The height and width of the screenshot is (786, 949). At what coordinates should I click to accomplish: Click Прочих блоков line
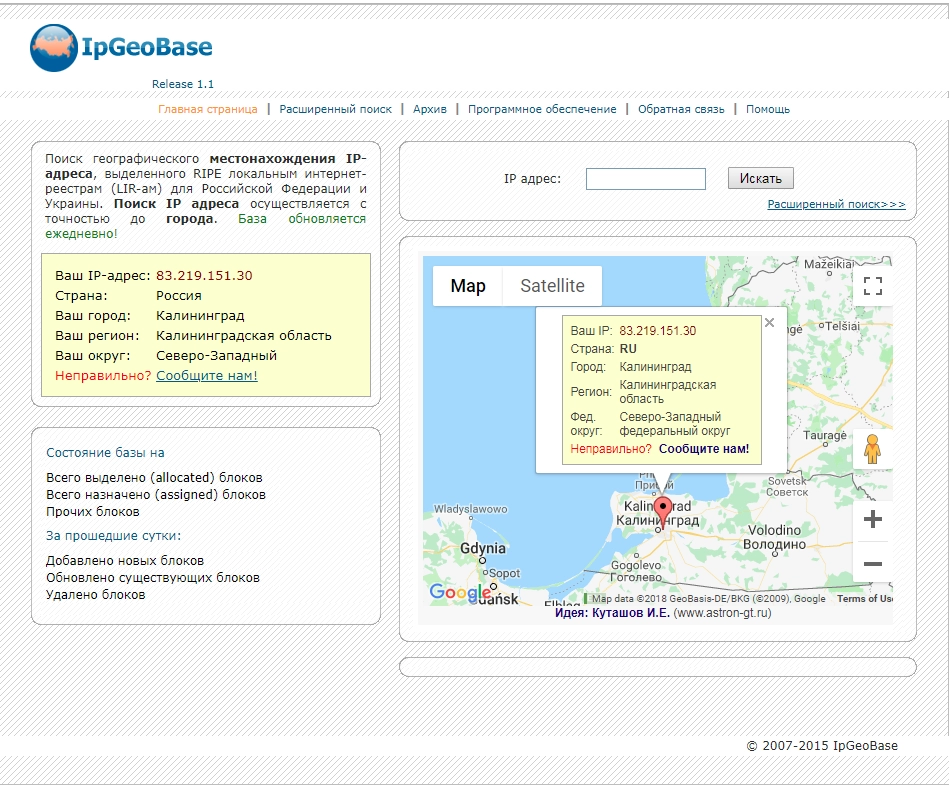93,512
